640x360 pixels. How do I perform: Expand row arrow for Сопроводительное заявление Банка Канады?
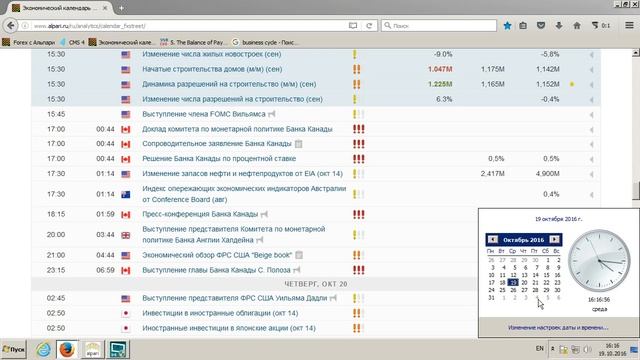coord(591,144)
